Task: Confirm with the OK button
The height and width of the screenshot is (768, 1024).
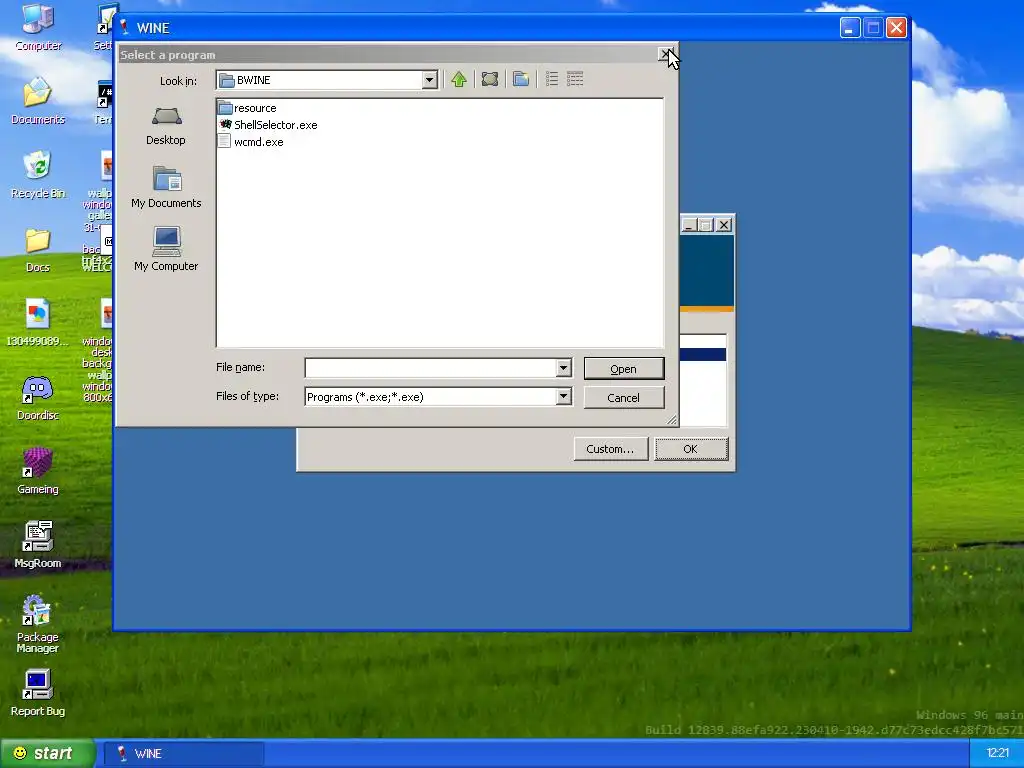Action: (691, 449)
